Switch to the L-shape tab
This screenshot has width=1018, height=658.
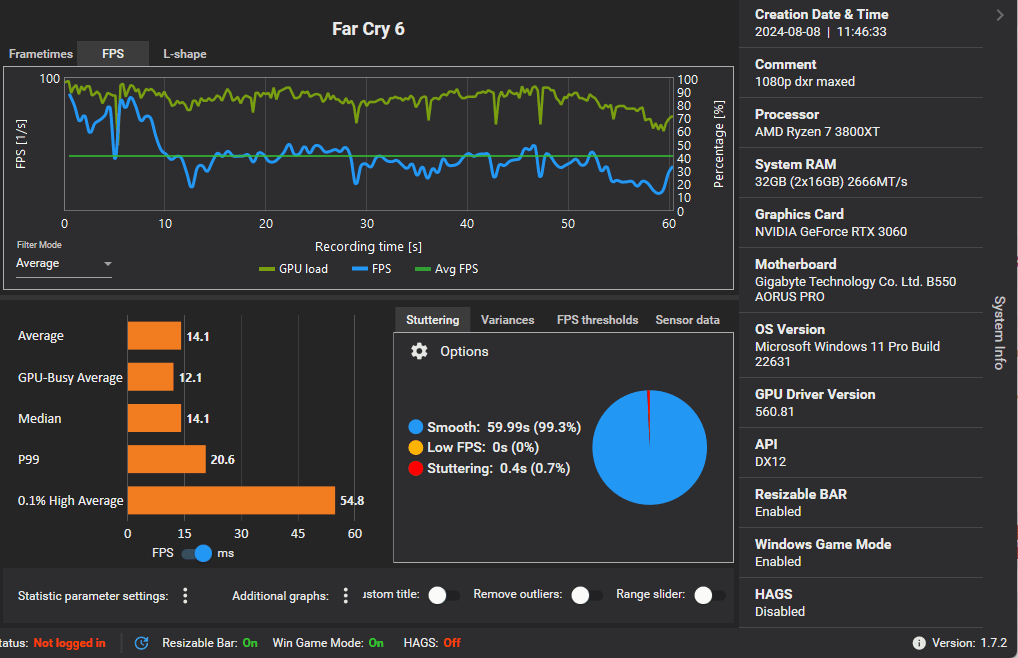[x=185, y=54]
